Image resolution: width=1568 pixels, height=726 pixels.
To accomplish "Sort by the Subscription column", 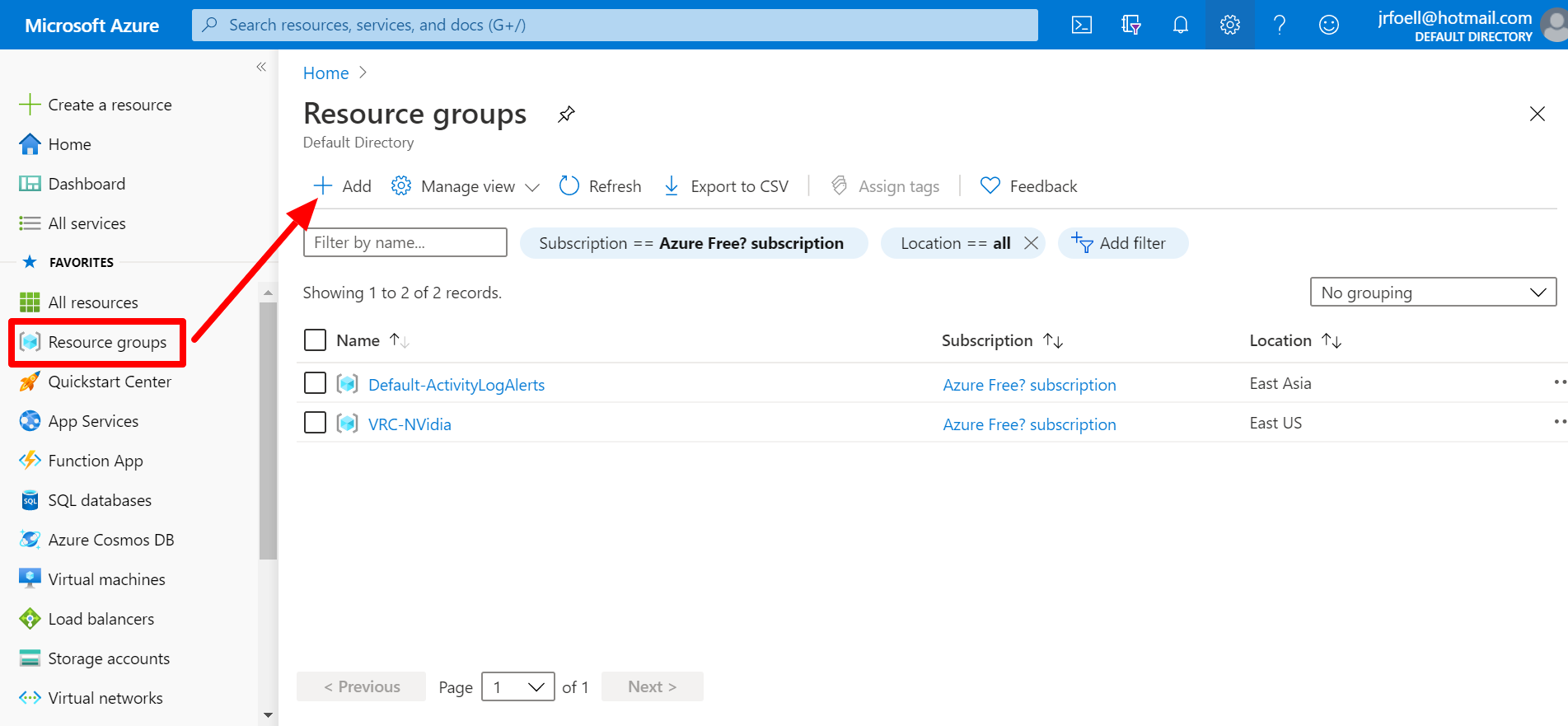I will click(x=1002, y=340).
